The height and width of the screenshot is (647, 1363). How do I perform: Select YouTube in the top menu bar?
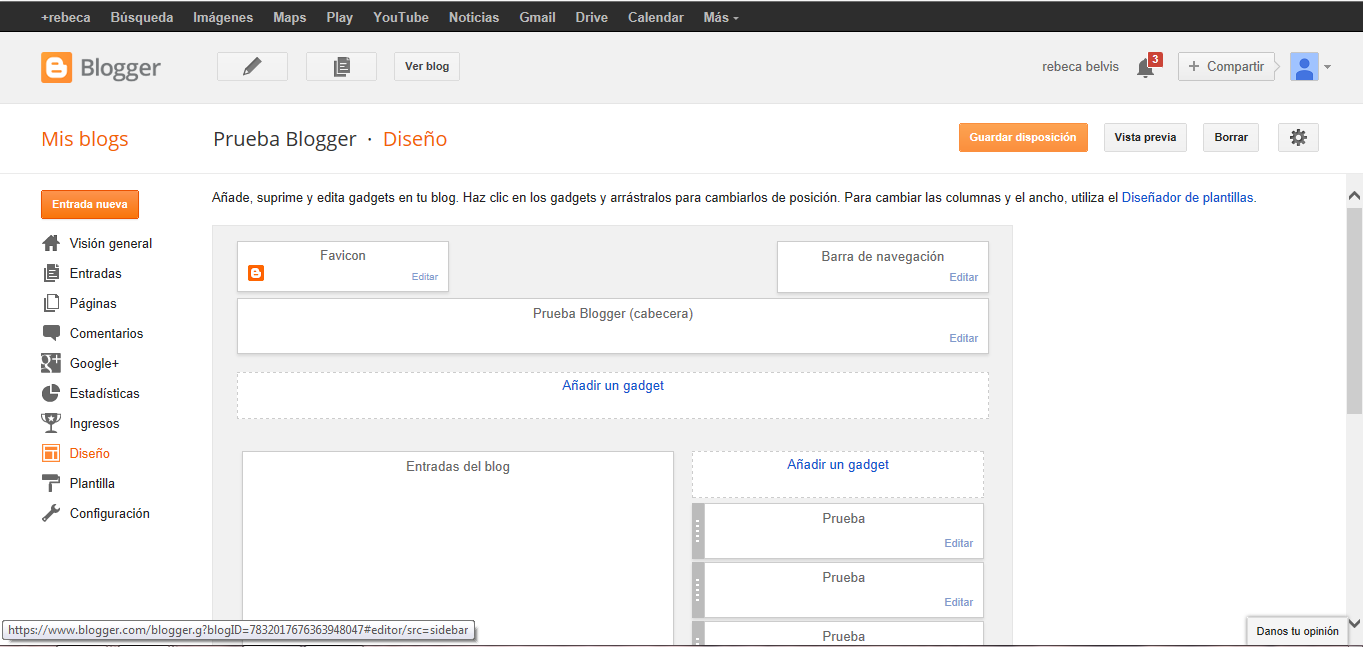[x=400, y=16]
